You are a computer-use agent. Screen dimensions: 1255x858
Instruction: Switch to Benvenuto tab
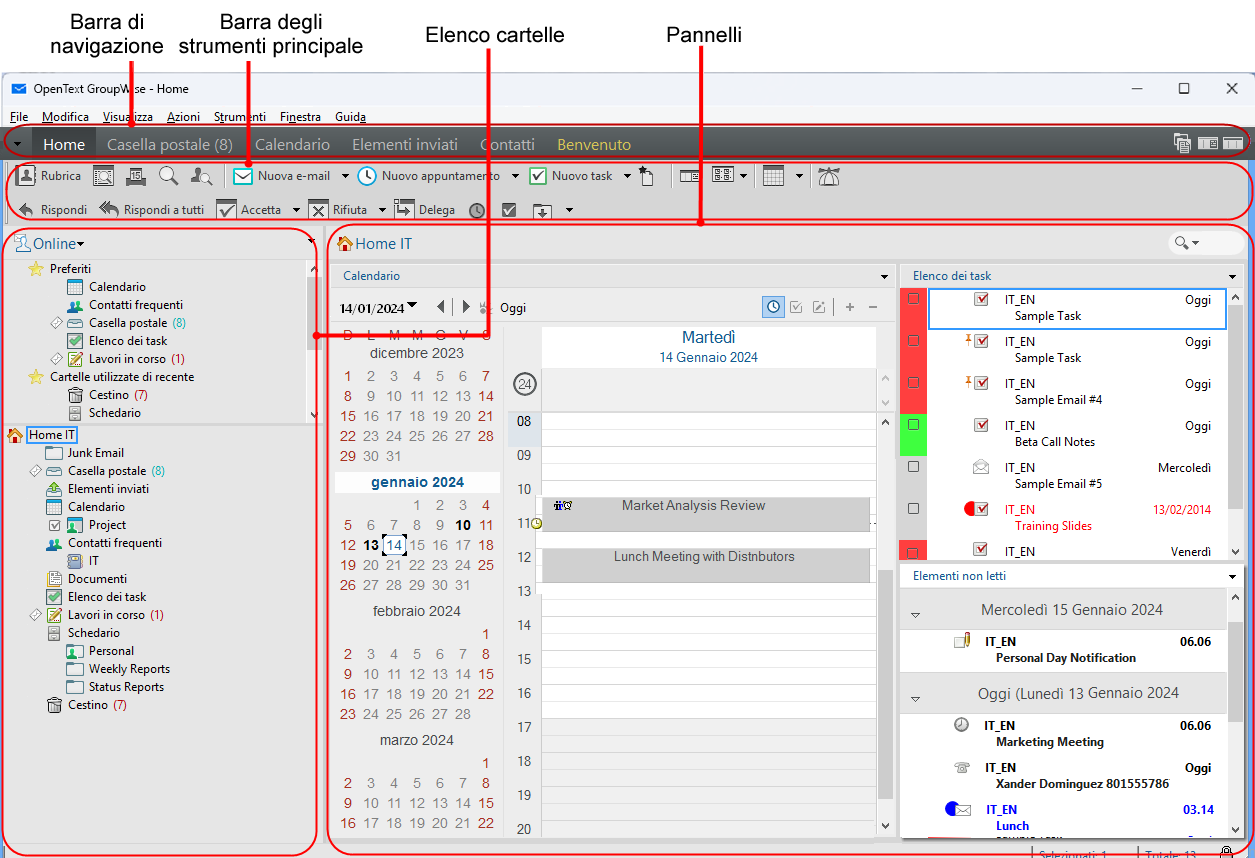point(594,144)
